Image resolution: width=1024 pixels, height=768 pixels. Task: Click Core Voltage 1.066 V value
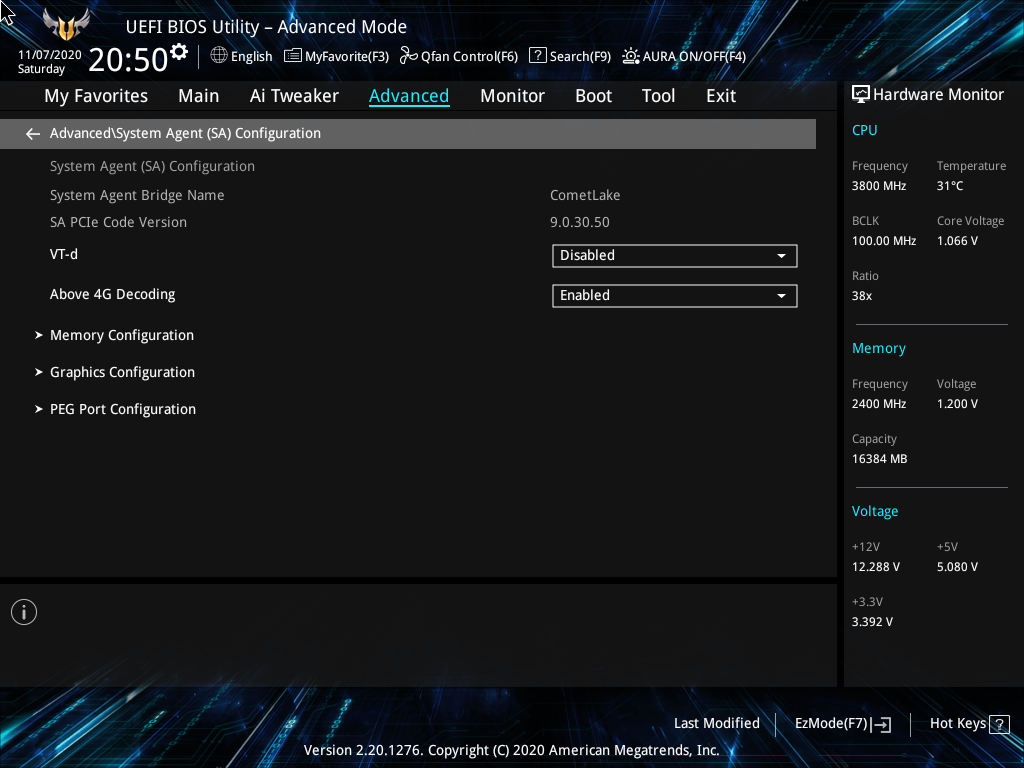click(x=957, y=241)
